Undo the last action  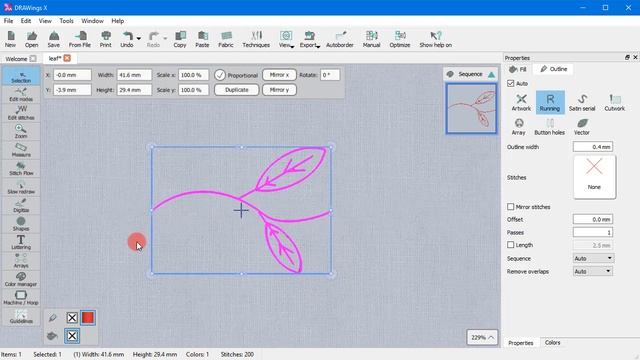coord(127,39)
